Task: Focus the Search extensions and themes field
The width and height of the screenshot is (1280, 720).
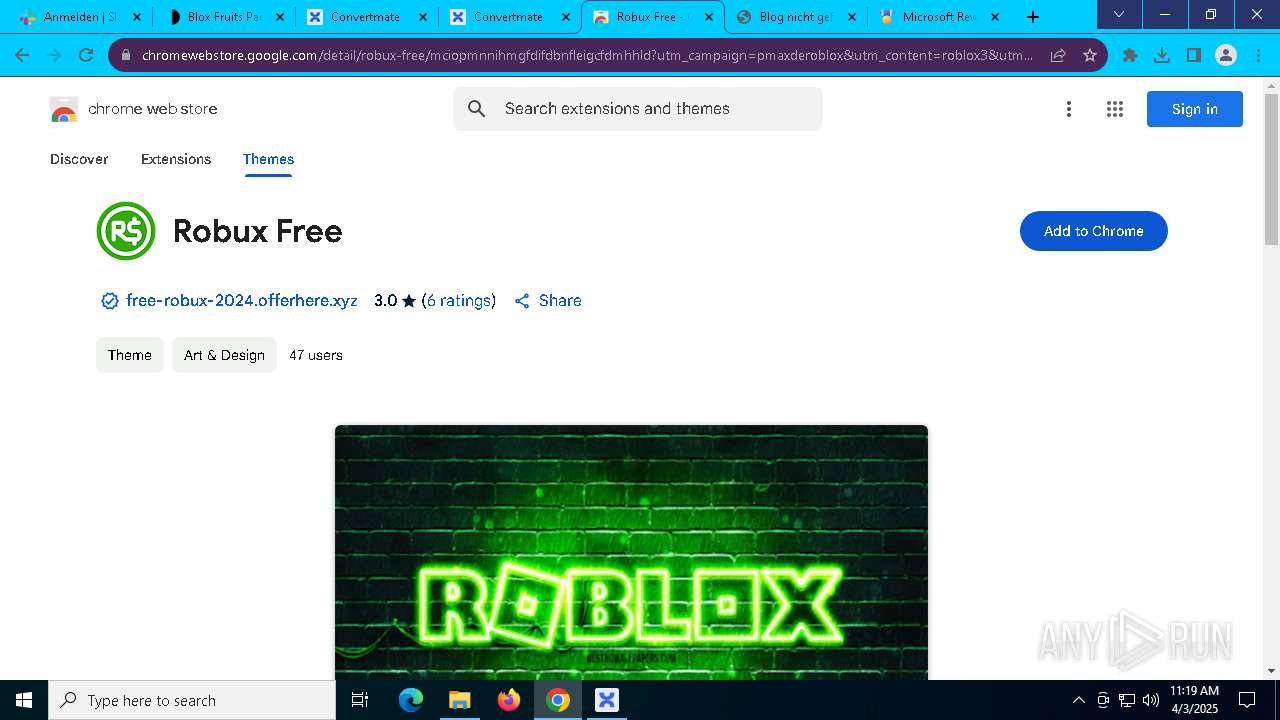Action: coord(638,109)
